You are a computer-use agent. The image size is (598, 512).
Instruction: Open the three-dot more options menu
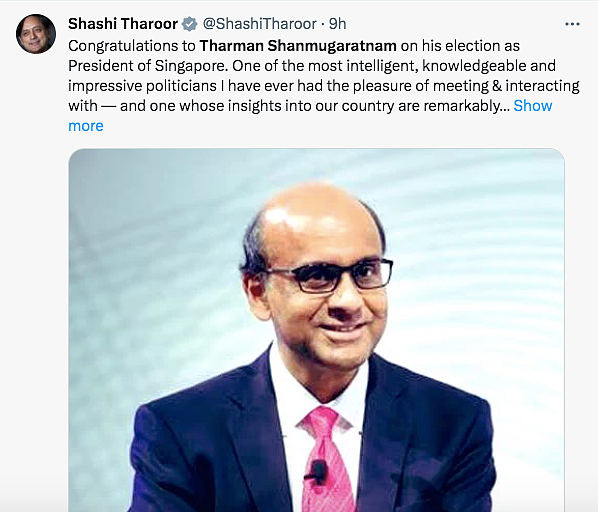tap(572, 24)
